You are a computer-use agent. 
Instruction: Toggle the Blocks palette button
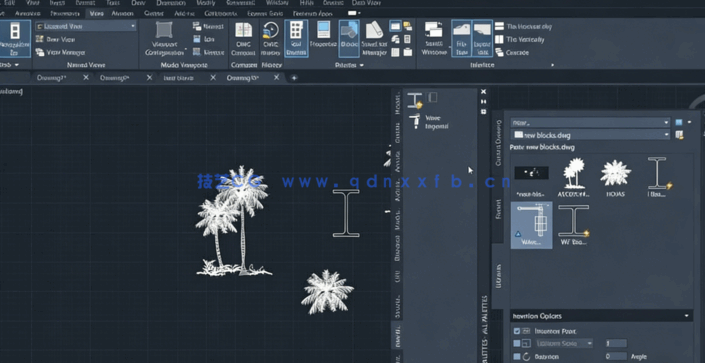tap(349, 39)
